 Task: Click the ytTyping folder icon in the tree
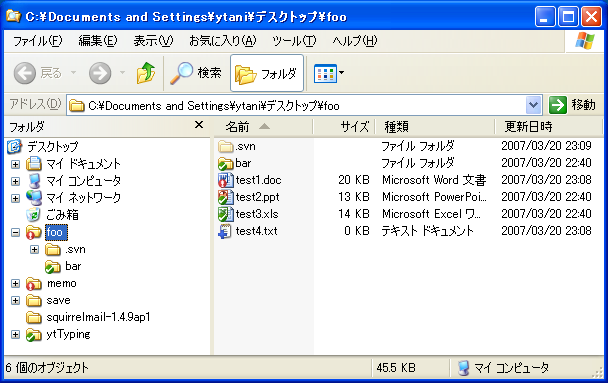pyautogui.click(x=34, y=335)
